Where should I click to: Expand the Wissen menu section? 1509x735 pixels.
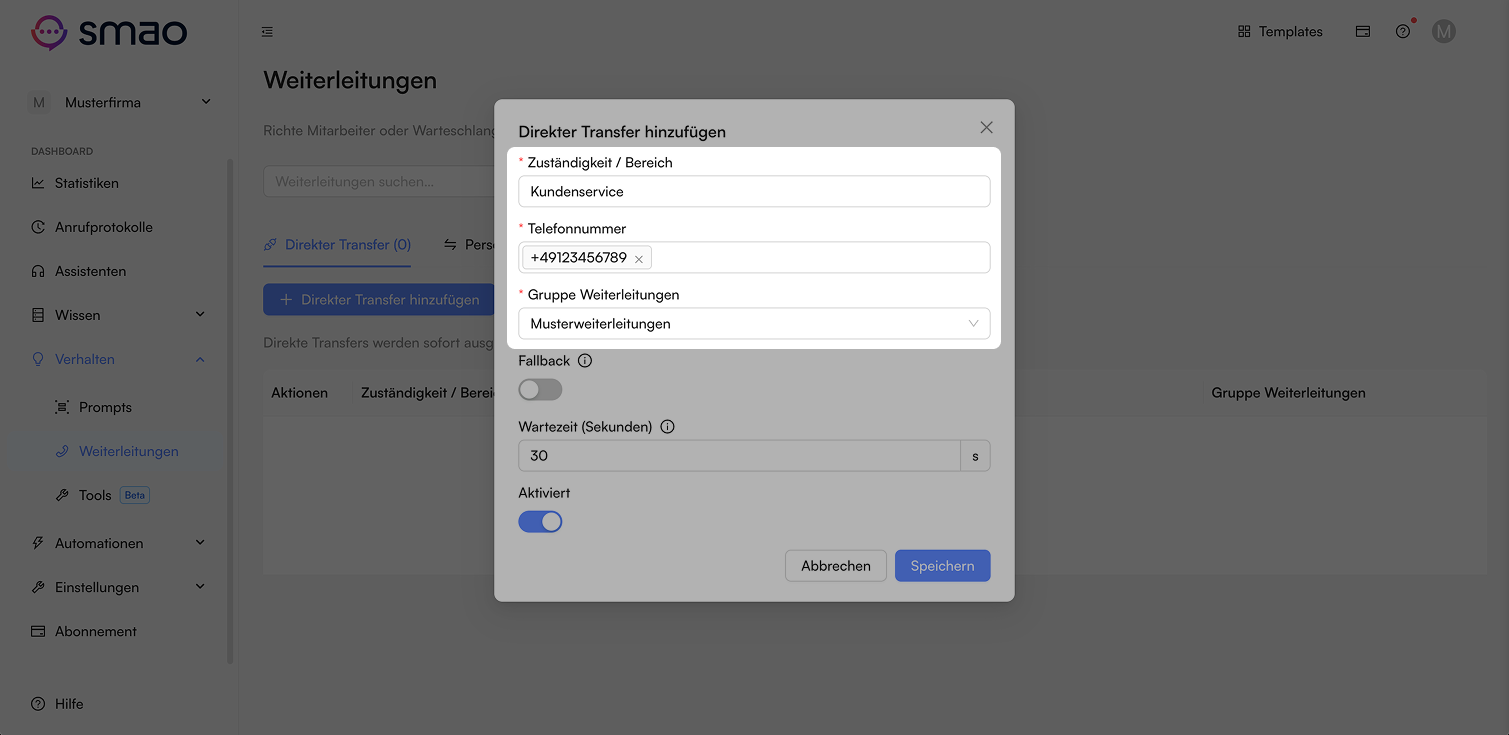click(x=120, y=315)
